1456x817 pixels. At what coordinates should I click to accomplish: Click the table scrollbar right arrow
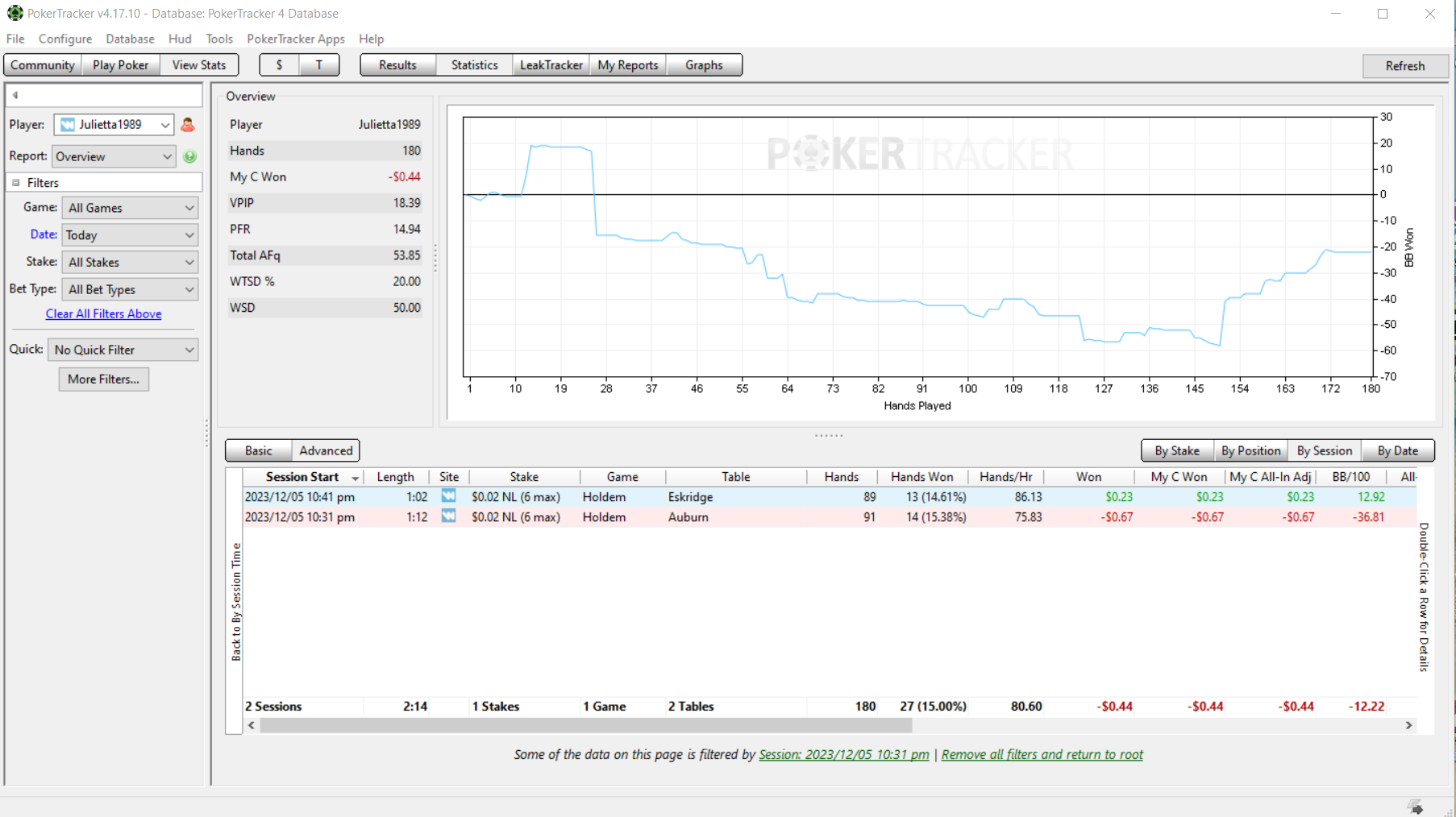tap(1408, 725)
